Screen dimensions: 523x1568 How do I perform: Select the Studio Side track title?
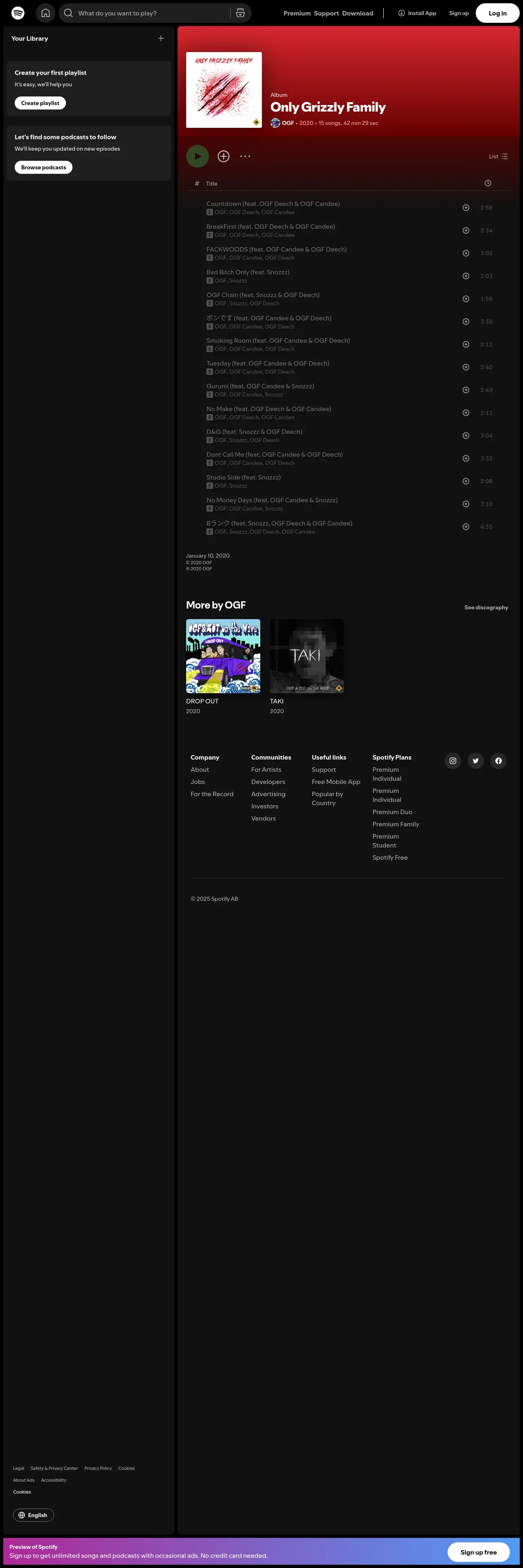point(244,478)
